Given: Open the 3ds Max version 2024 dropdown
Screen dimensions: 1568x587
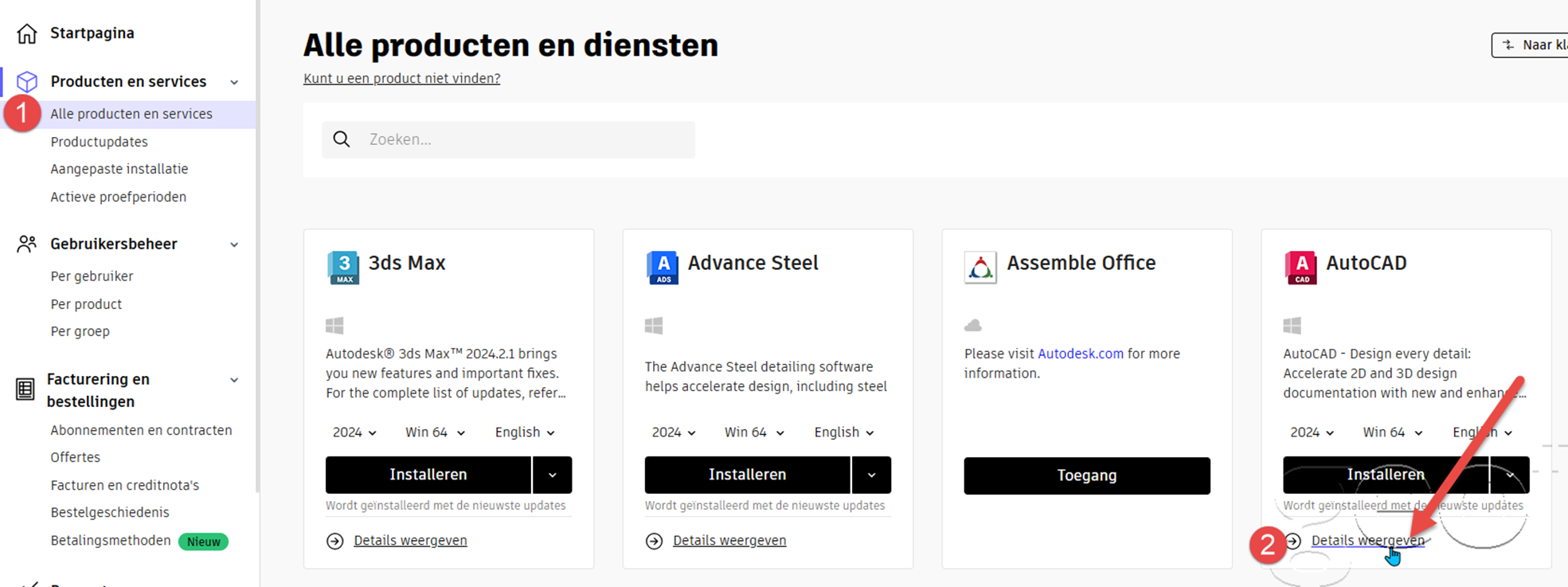Looking at the screenshot, I should click(354, 432).
